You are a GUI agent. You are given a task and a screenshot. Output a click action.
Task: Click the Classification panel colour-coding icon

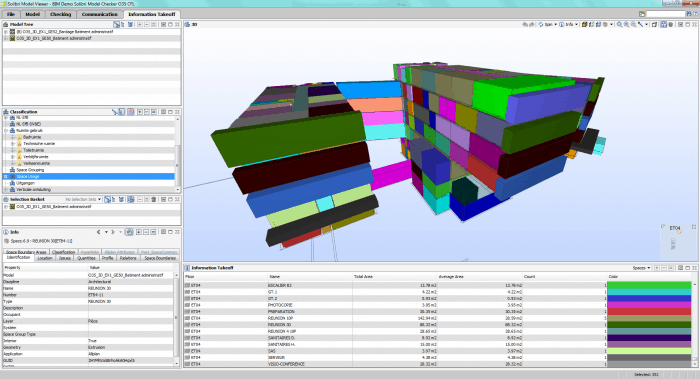131,112
